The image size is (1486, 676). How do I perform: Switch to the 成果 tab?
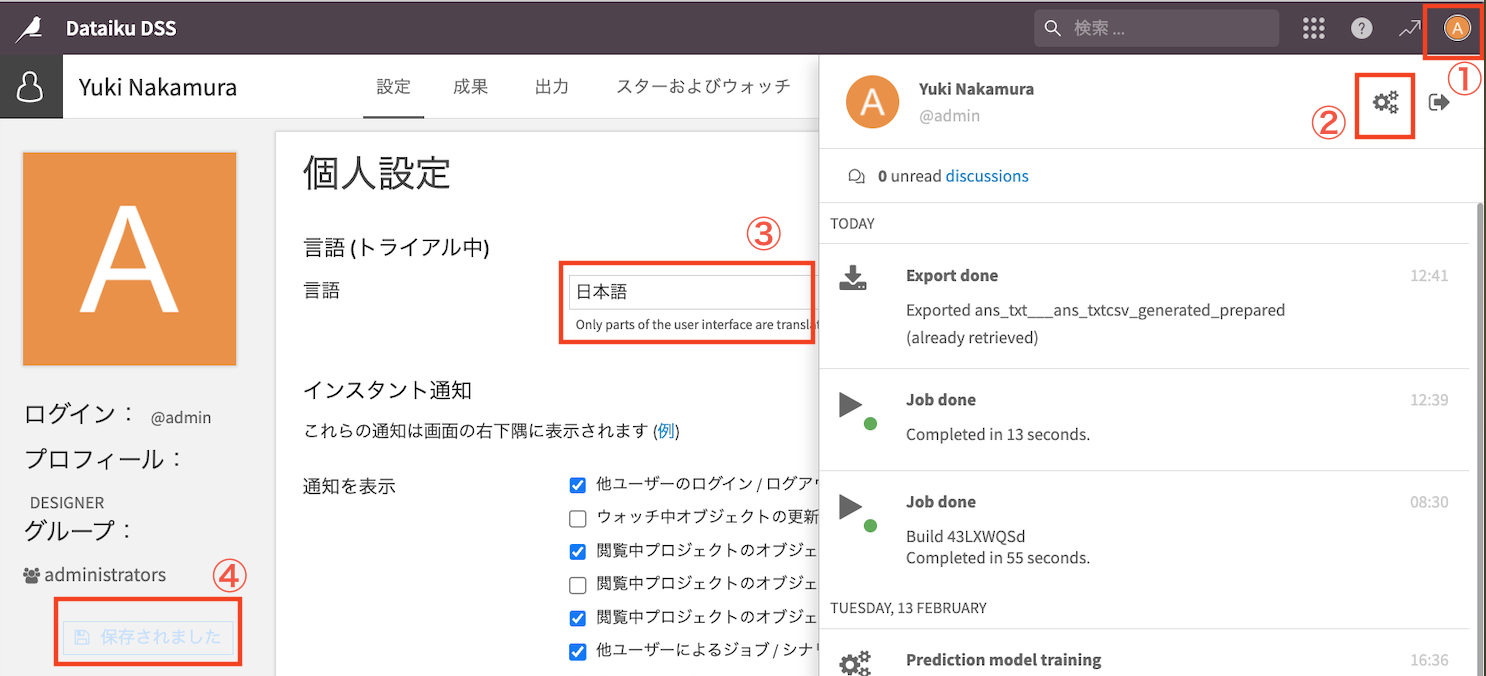[470, 87]
